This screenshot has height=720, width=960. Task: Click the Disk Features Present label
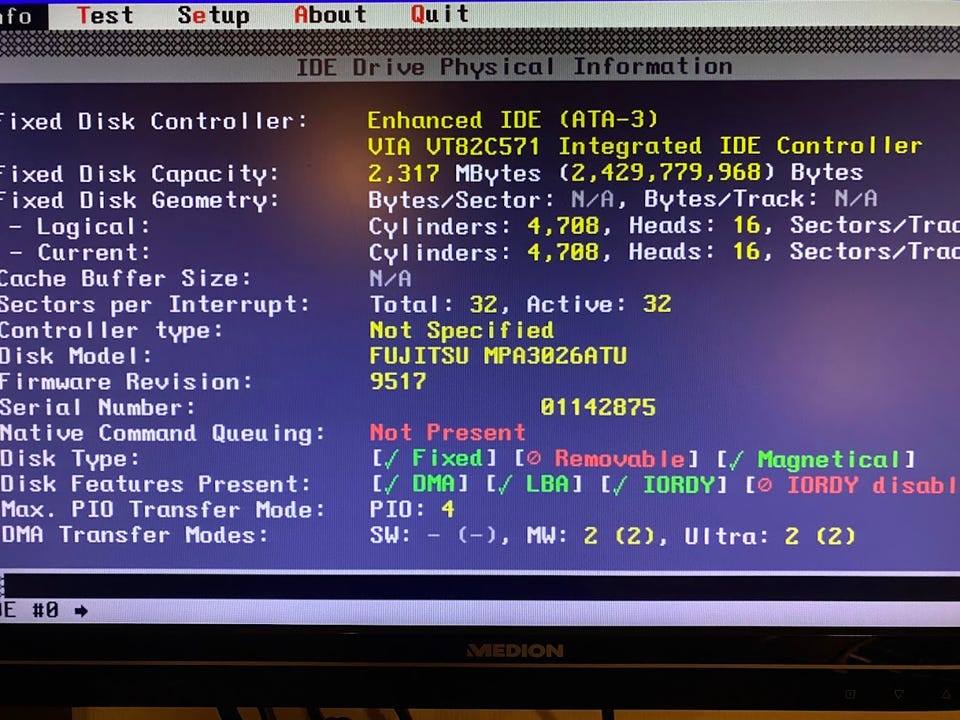[155, 484]
